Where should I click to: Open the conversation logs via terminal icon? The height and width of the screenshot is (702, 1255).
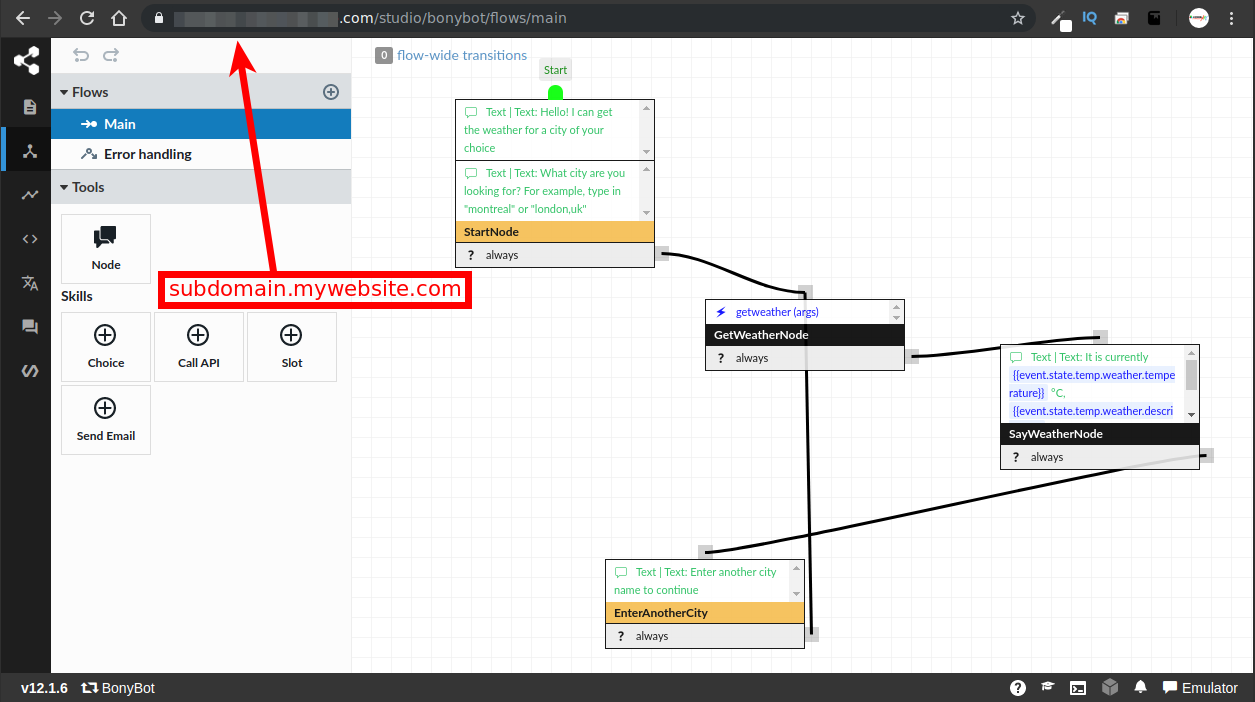(1078, 687)
